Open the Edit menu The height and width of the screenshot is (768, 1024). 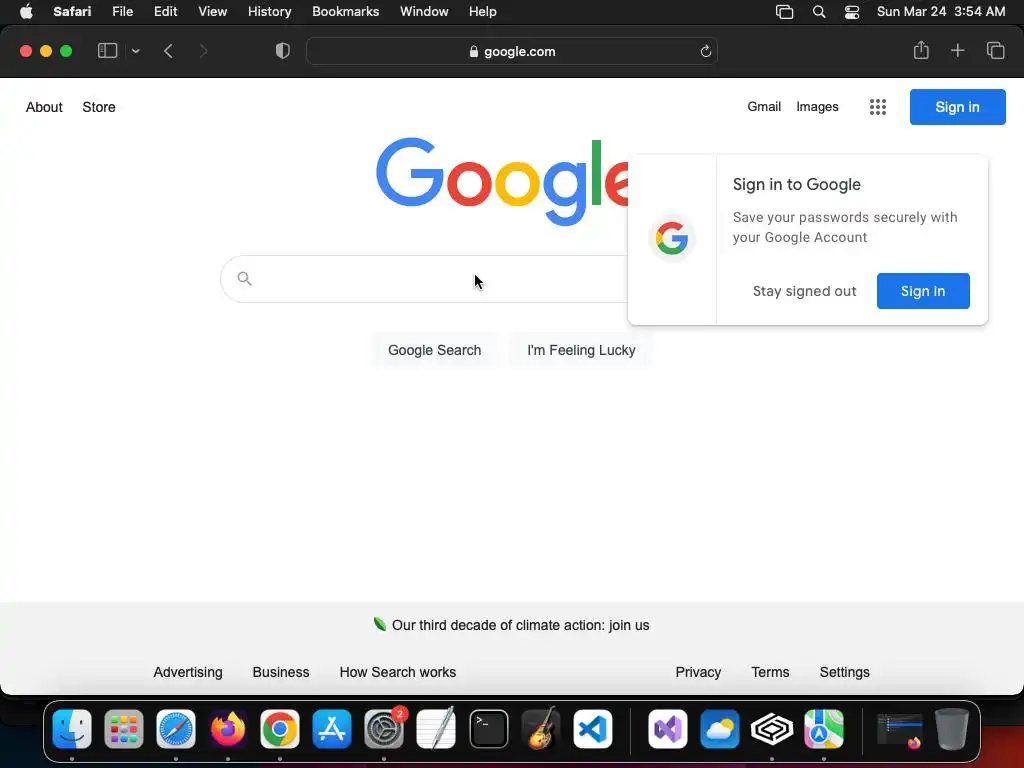[165, 12]
